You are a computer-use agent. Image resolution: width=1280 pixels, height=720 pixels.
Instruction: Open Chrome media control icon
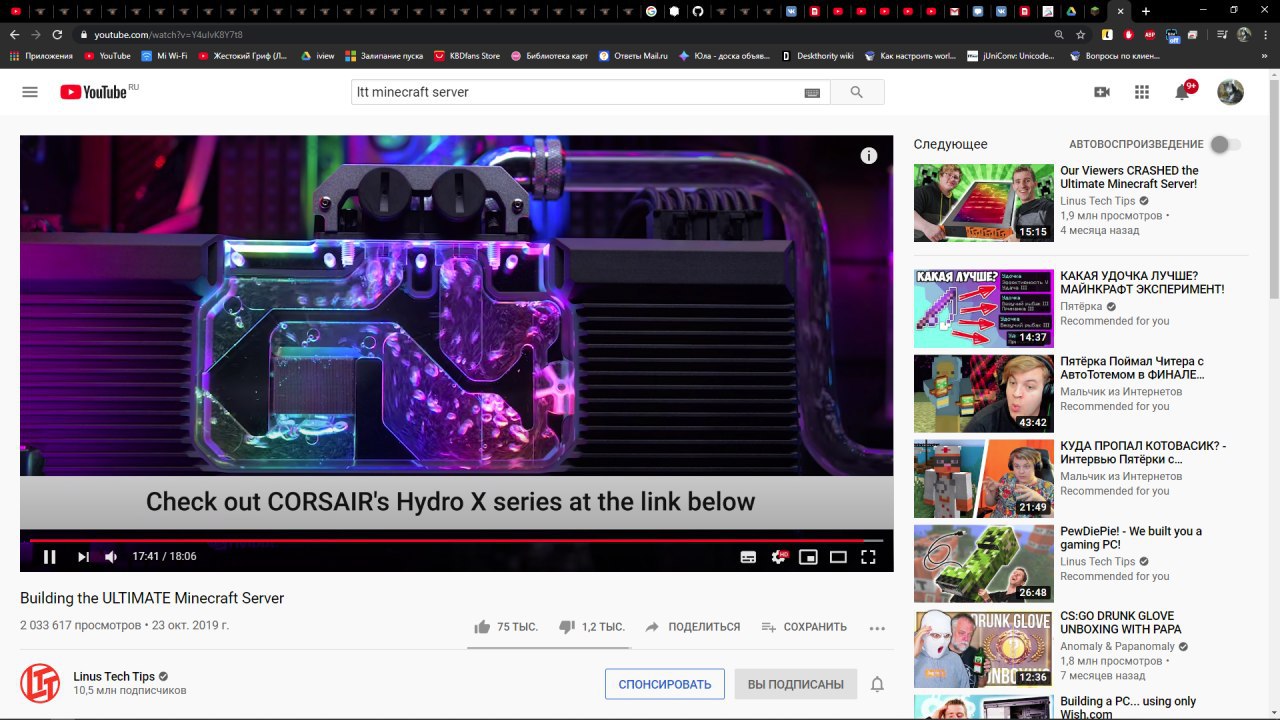pyautogui.click(x=1222, y=34)
